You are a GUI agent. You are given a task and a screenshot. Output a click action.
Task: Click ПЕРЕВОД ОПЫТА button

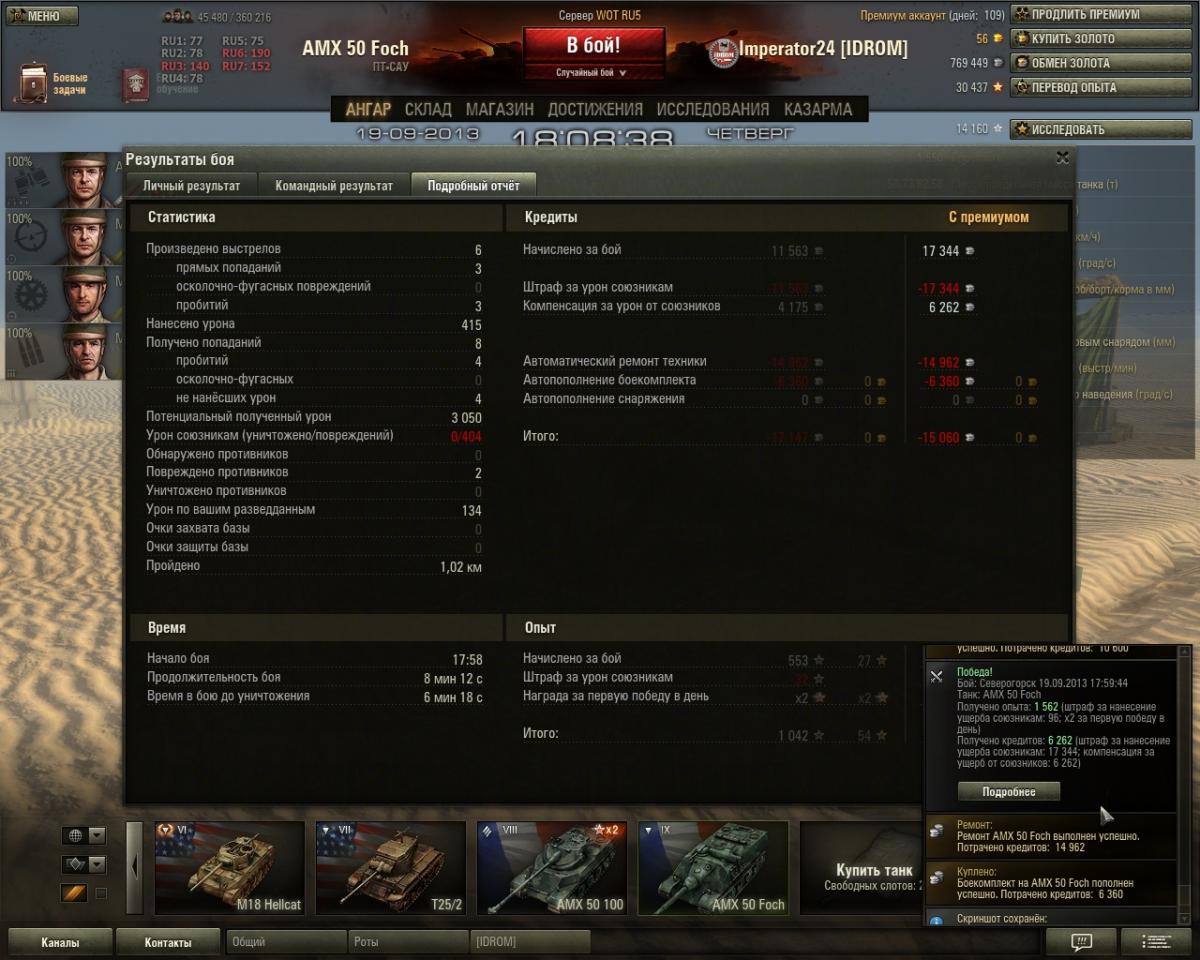[x=1102, y=87]
